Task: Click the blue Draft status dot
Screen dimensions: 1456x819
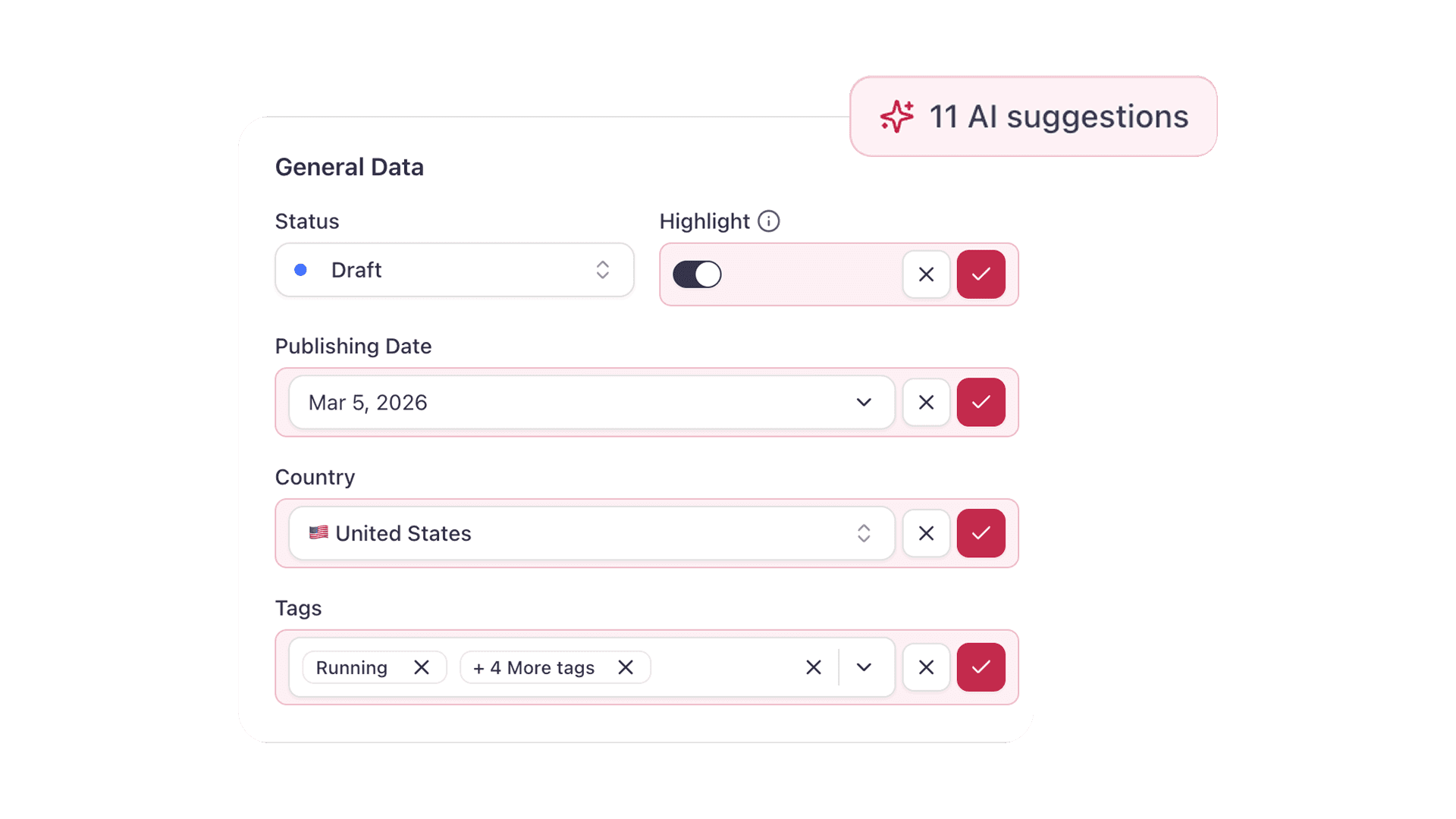Action: [x=302, y=270]
